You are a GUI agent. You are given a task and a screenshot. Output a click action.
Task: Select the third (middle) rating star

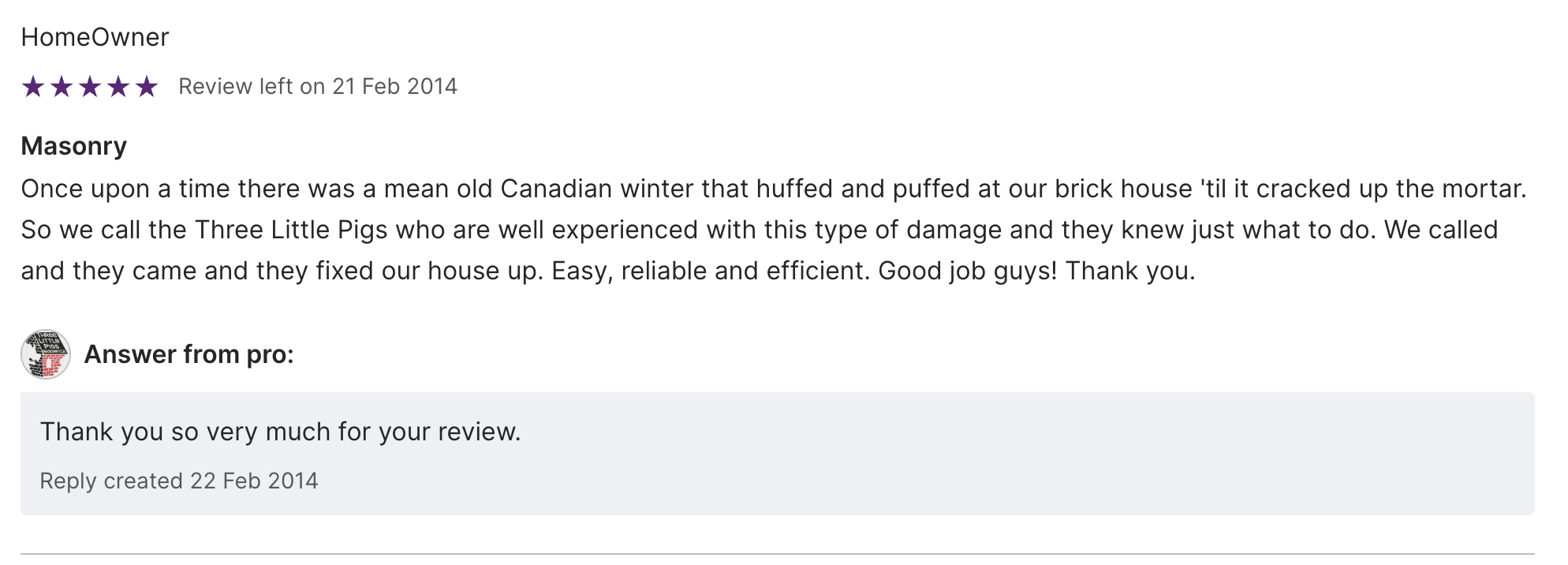pos(90,87)
